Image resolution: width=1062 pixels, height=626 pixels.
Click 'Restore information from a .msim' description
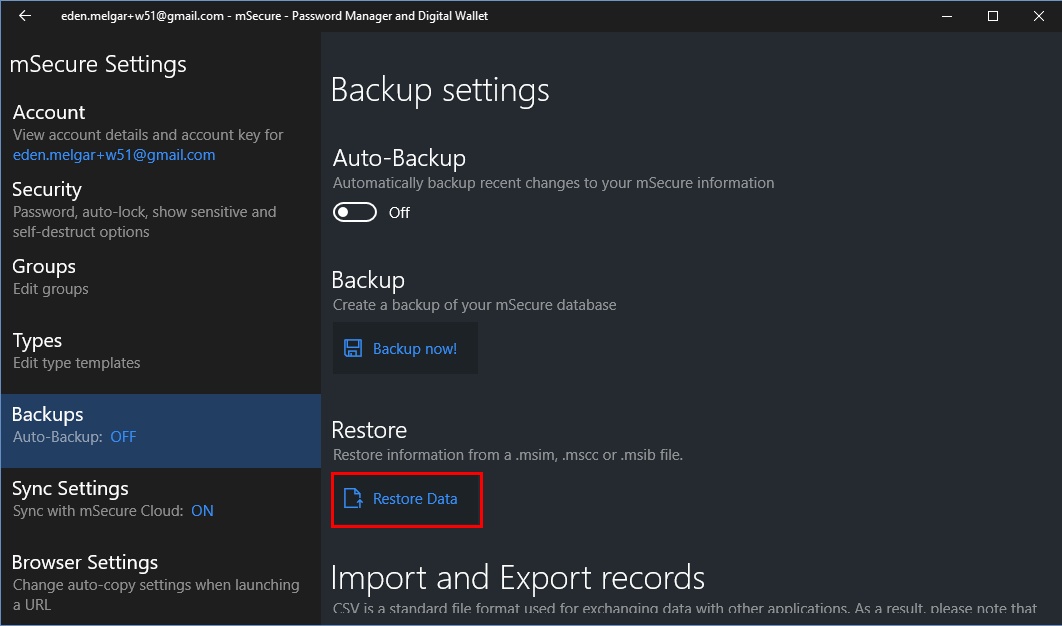pyautogui.click(x=507, y=455)
